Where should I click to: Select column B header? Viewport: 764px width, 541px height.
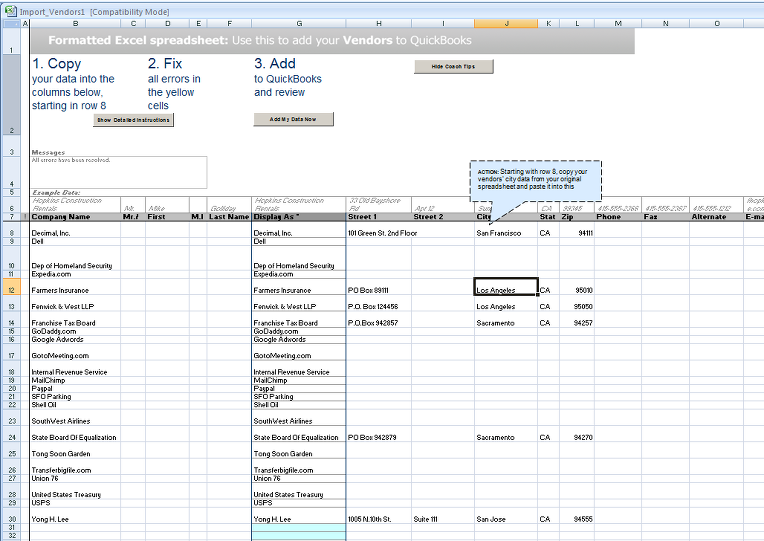(x=74, y=23)
